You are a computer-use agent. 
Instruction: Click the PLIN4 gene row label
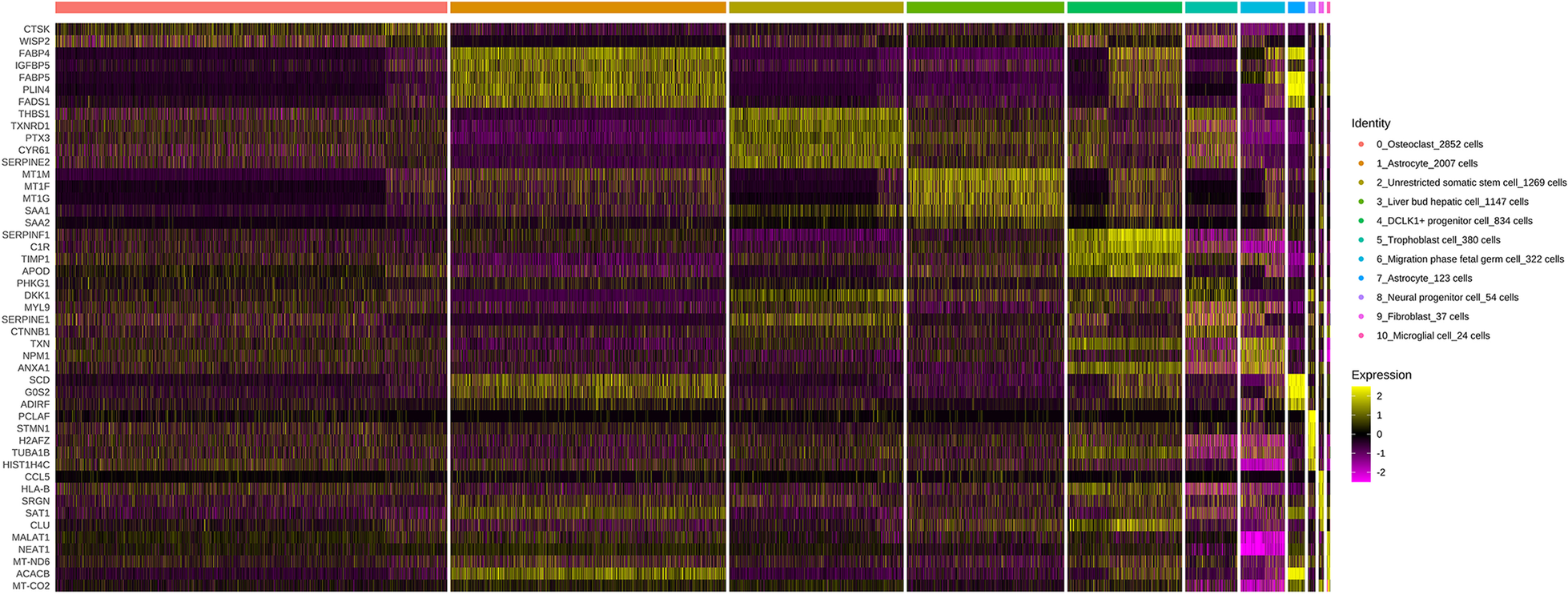(36, 90)
